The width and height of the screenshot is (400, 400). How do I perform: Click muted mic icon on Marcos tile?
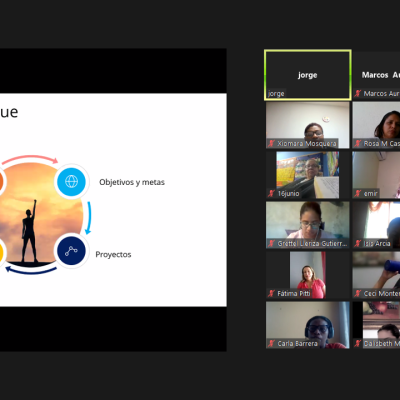[x=358, y=94]
